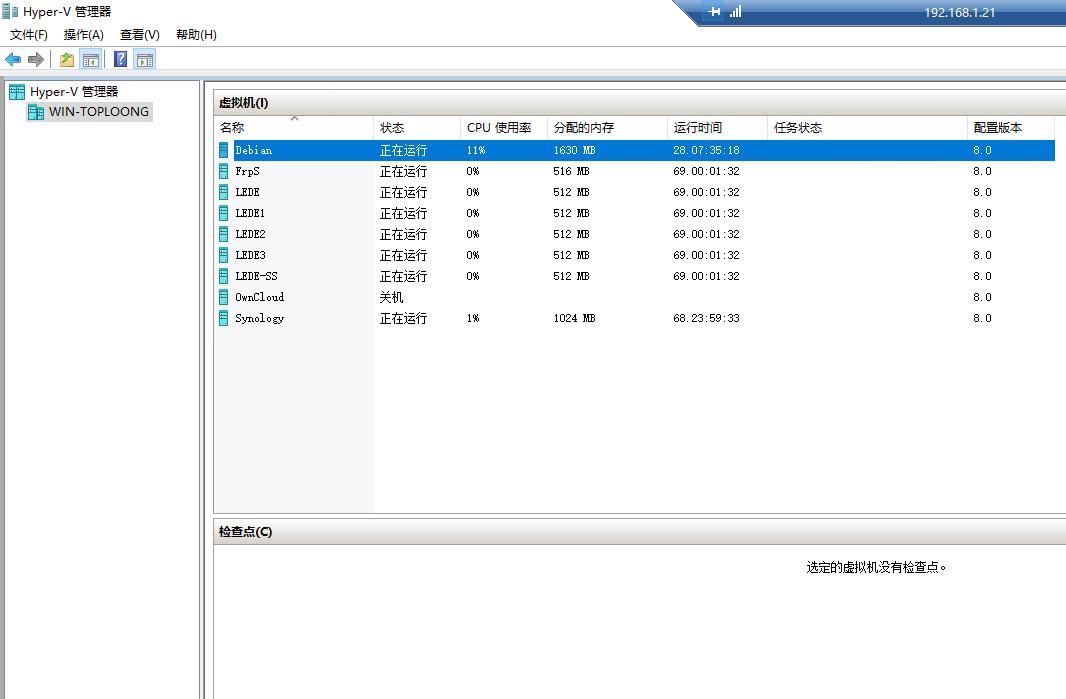Screen dimensions: 1066x699
Task: Click the signal strength icon on connection bar
Action: (736, 12)
